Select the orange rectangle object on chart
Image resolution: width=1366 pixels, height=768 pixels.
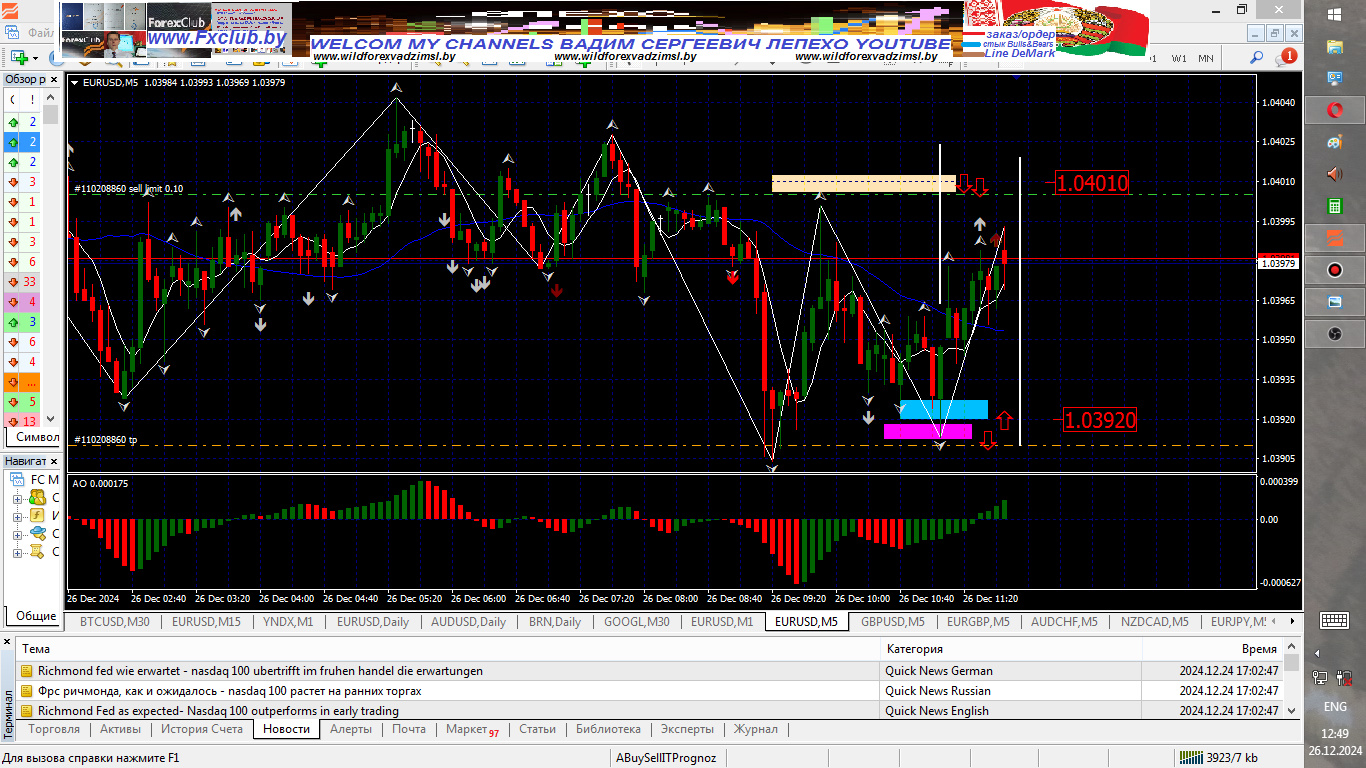(863, 183)
